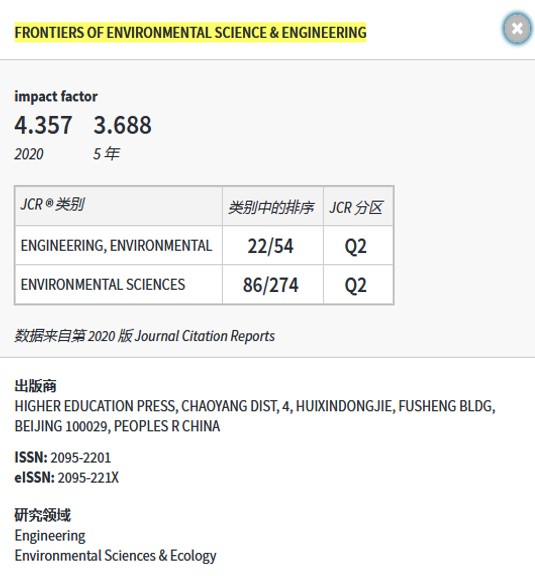Viewport: 535px width, 576px height.
Task: Click the 86/274 ranking cell
Action: pyautogui.click(x=273, y=285)
